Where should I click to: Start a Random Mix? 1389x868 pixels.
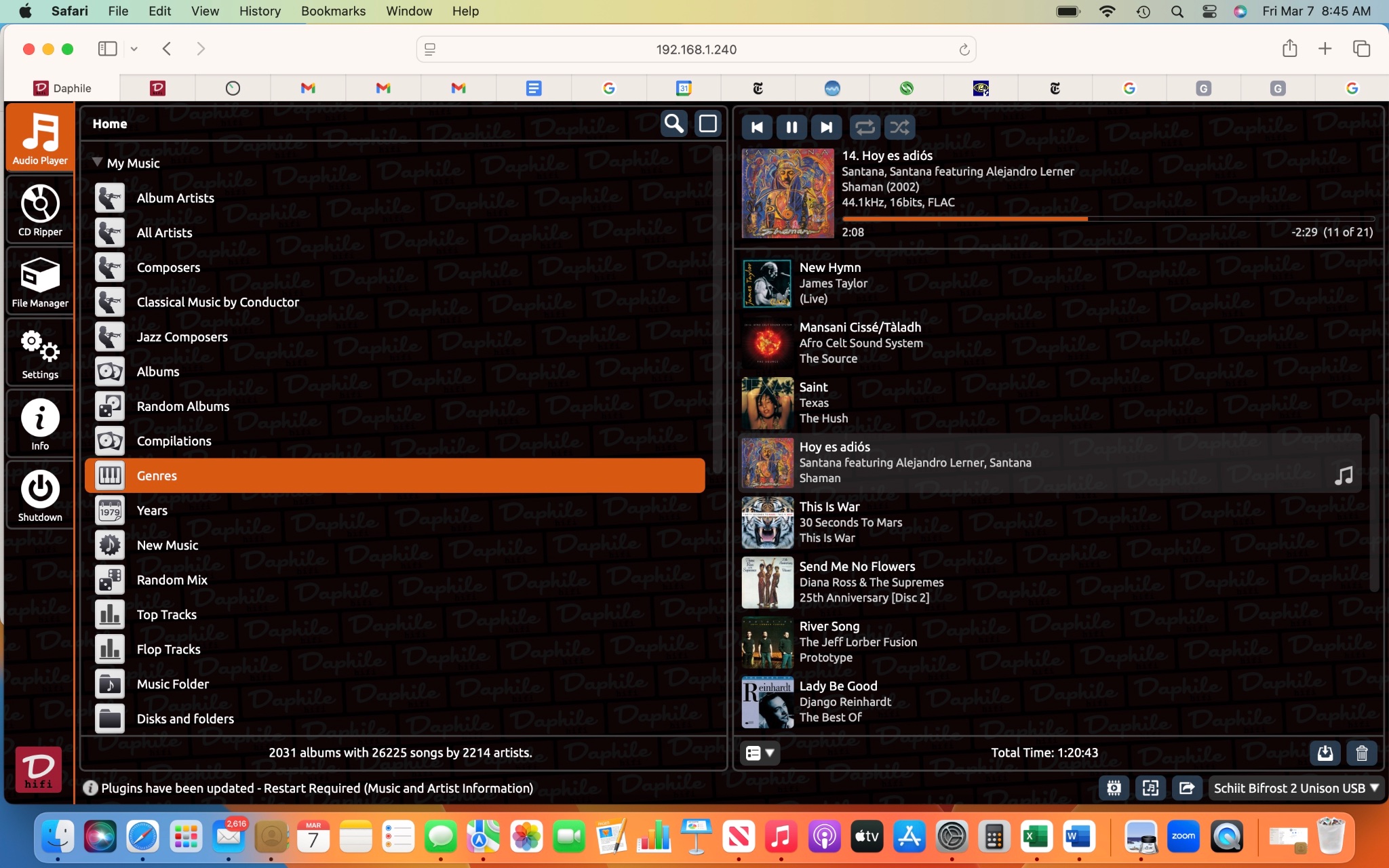pyautogui.click(x=395, y=580)
